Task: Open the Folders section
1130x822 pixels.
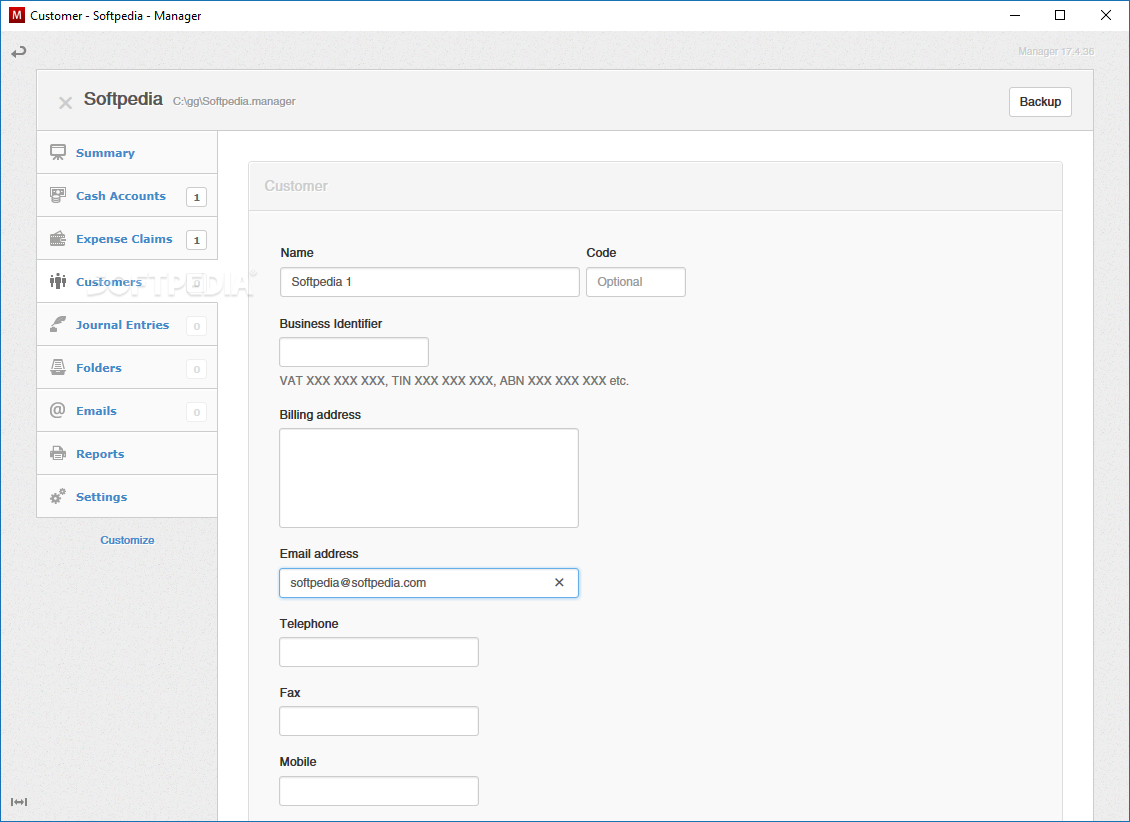Action: (x=127, y=367)
